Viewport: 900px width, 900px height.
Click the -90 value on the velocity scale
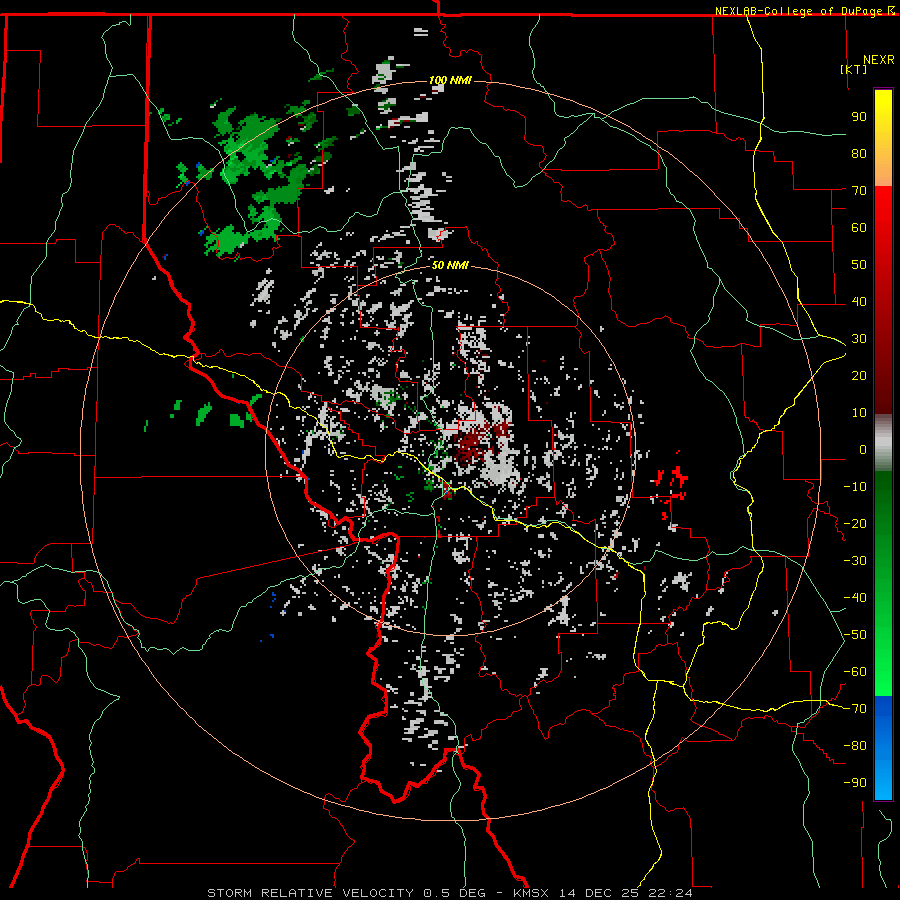pos(855,783)
